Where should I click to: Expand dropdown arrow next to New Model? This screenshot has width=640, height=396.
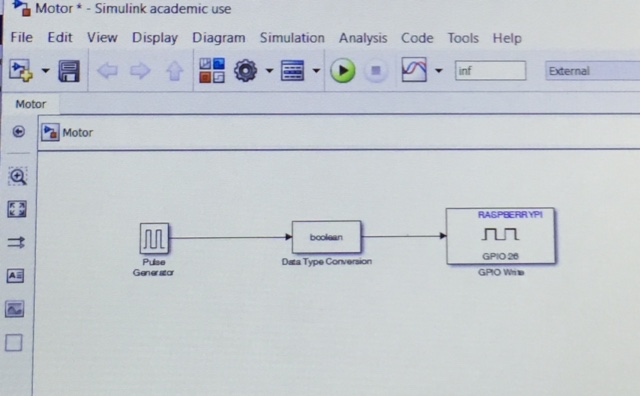click(45, 71)
